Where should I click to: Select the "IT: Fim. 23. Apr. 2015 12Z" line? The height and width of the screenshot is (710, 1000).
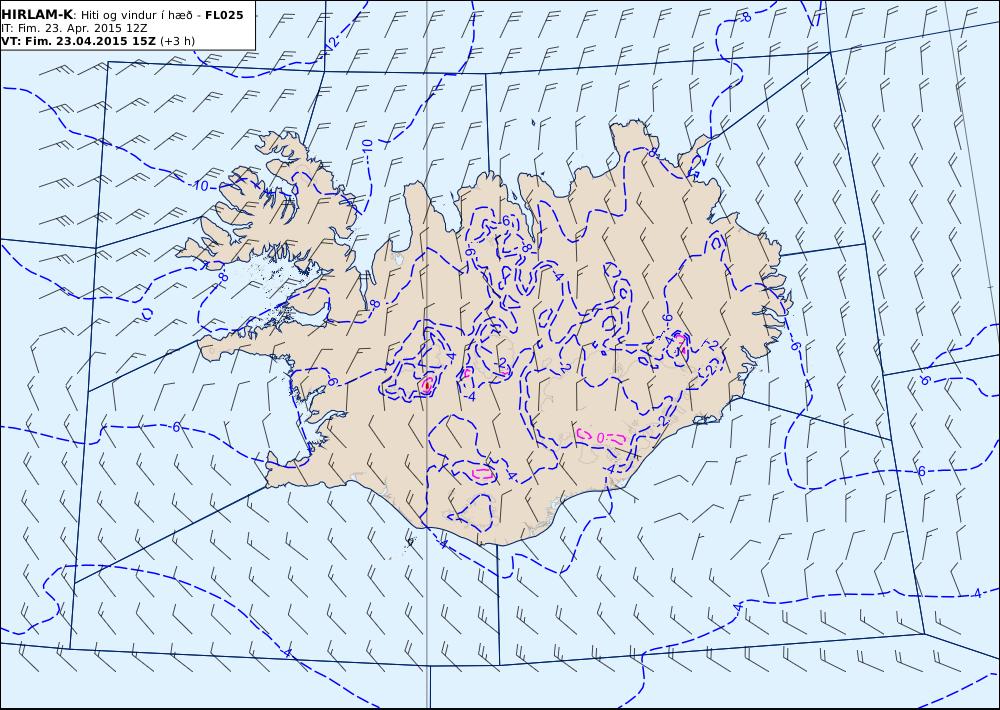[x=76, y=28]
